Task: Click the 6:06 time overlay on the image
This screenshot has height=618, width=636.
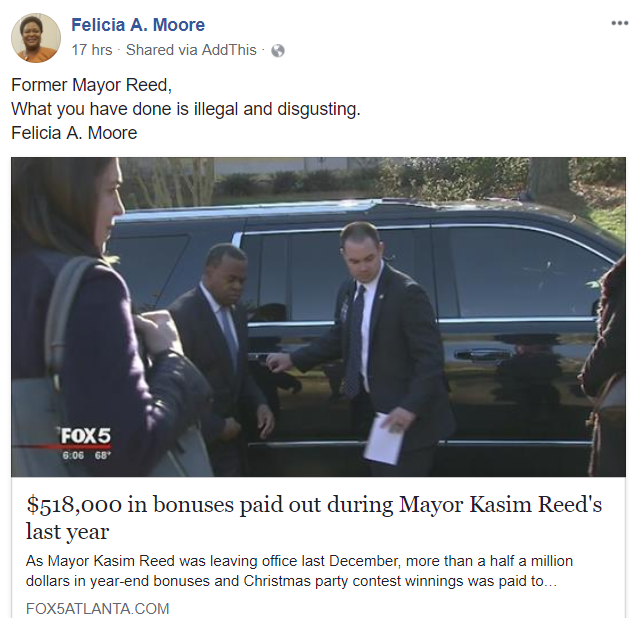Action: [x=73, y=455]
